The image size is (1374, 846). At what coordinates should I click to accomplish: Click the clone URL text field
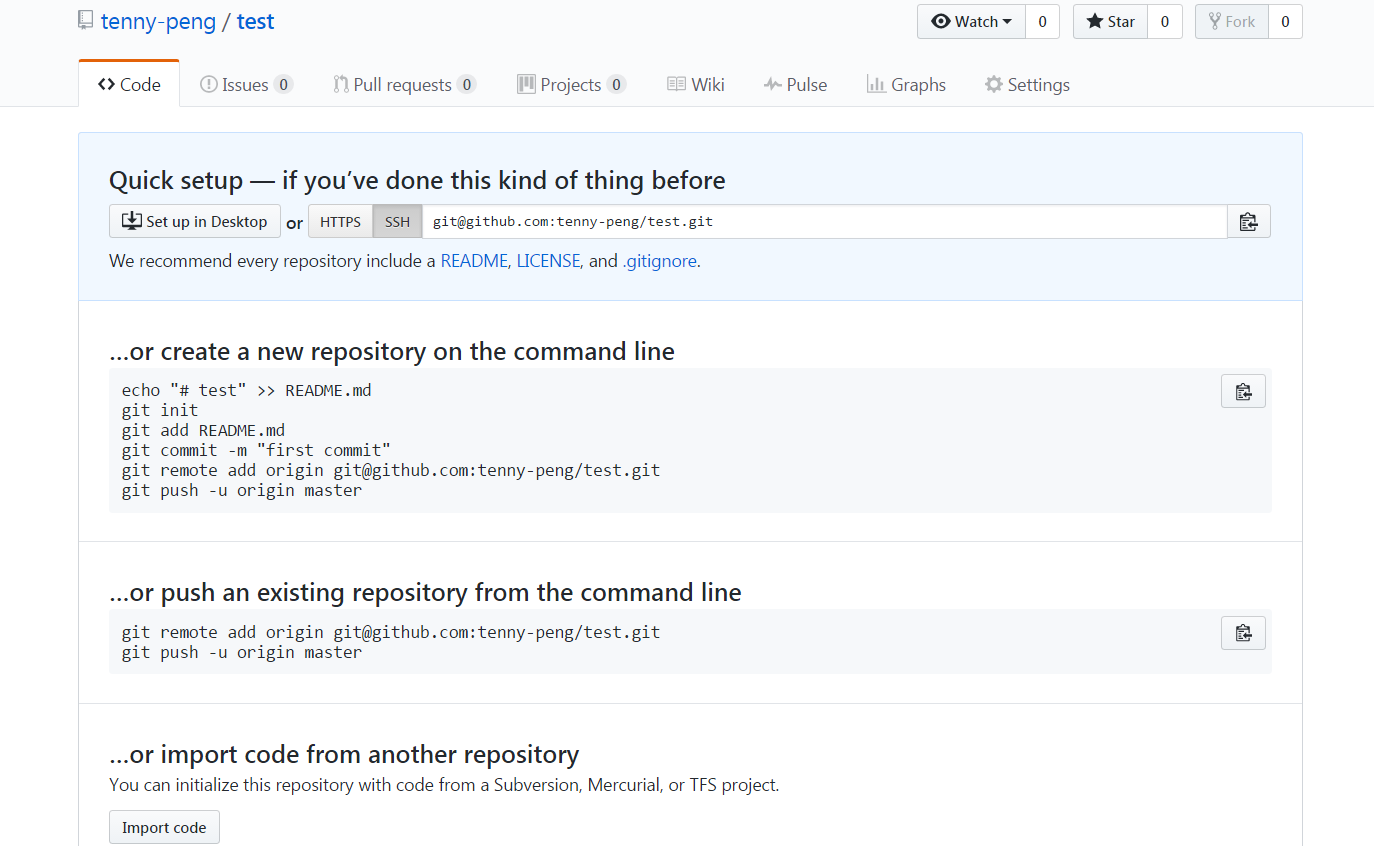pyautogui.click(x=824, y=221)
